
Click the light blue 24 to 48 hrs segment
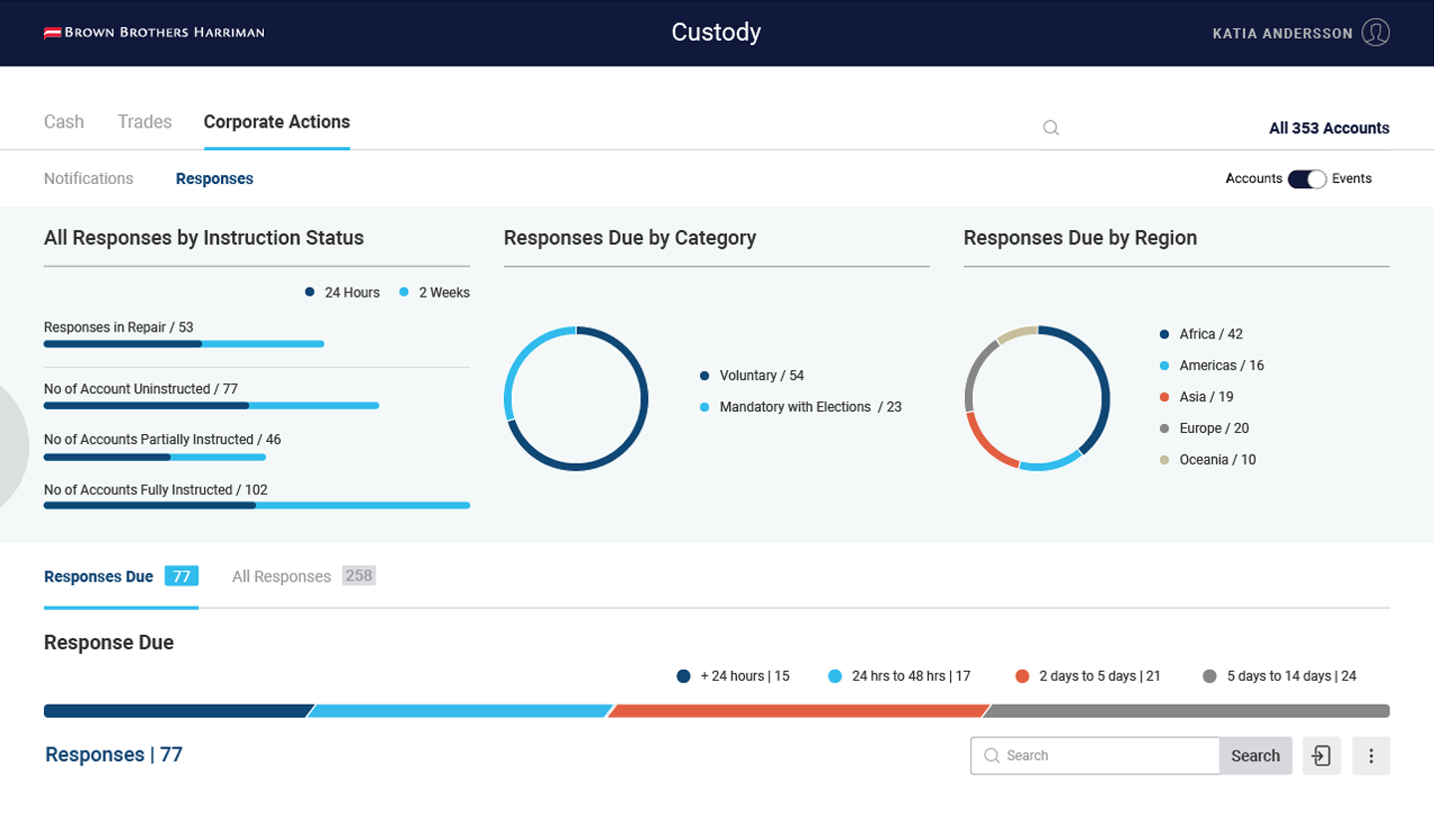point(460,711)
